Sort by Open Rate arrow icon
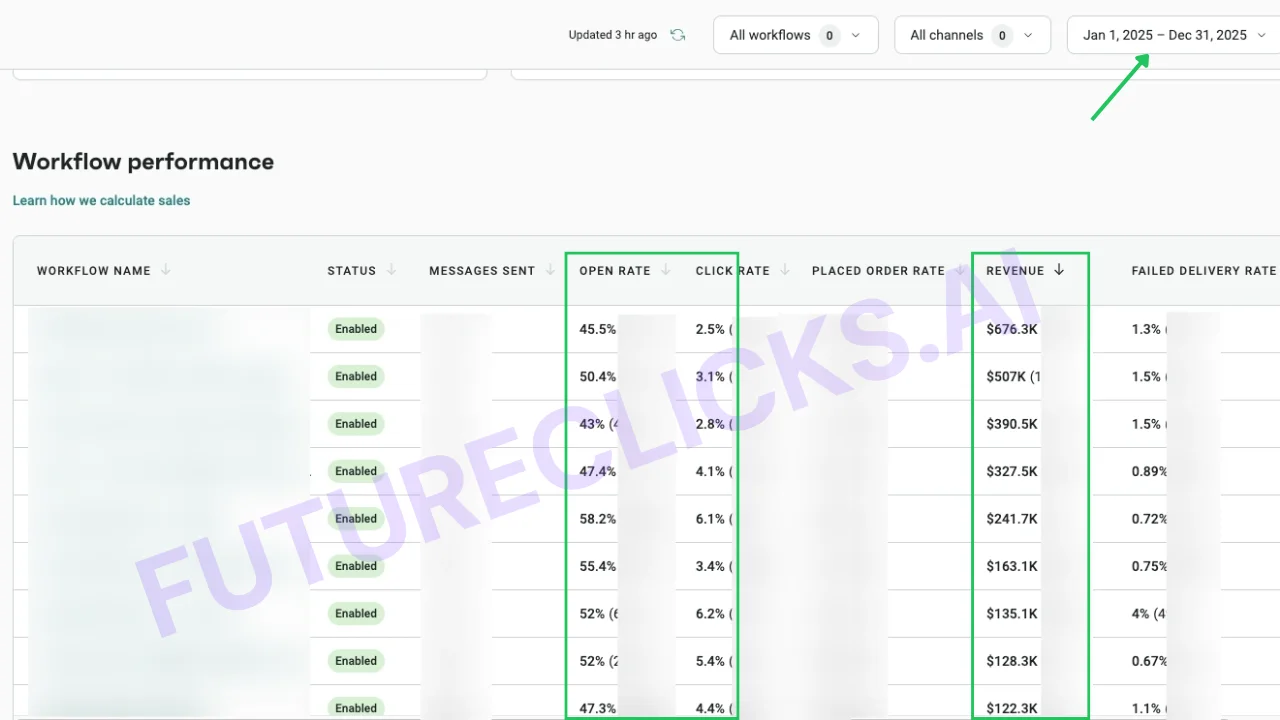 point(666,270)
